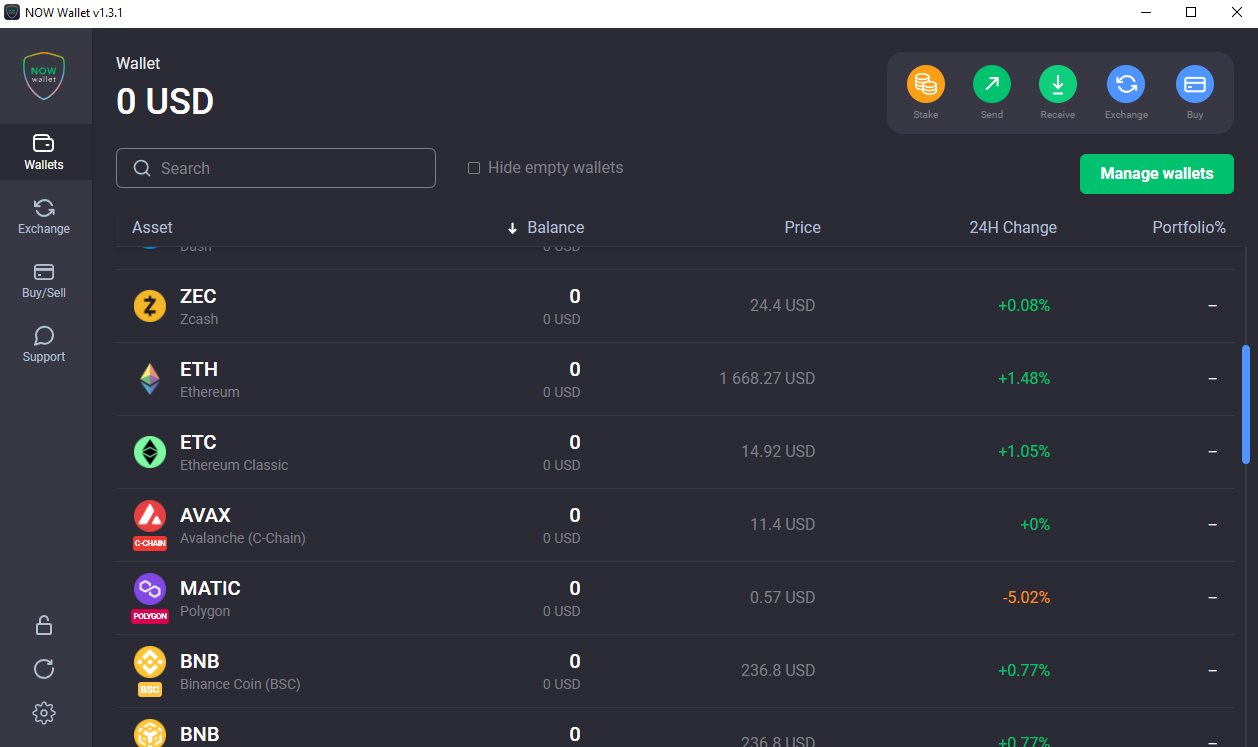This screenshot has width=1258, height=747.
Task: Click the Zcash coin icon
Action: coord(150,306)
